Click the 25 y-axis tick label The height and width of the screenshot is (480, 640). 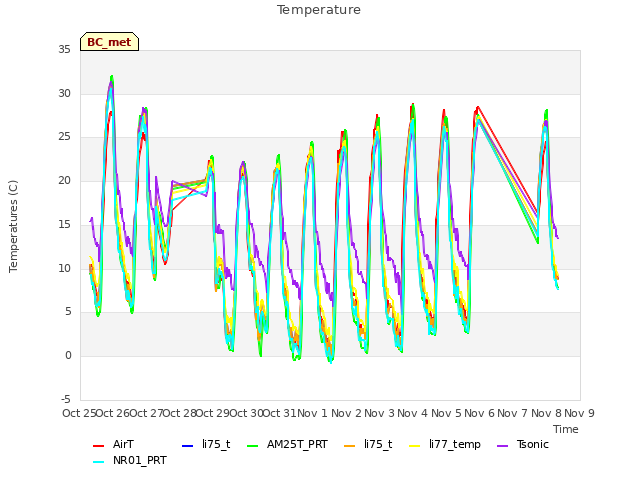[x=64, y=137]
